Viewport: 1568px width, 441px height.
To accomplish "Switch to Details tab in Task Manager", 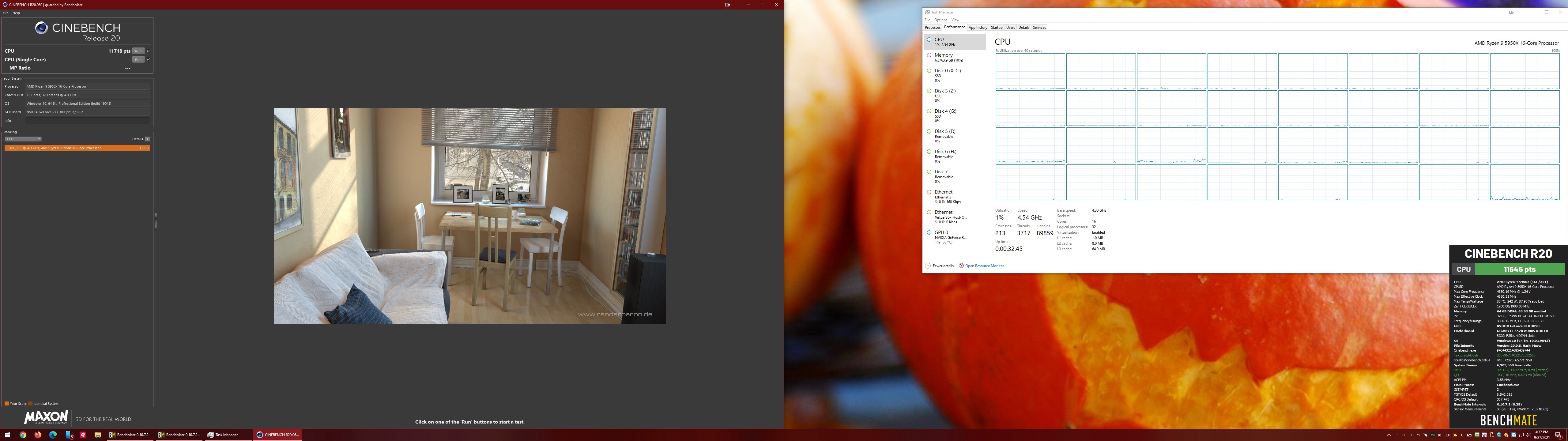I will coord(1024,28).
